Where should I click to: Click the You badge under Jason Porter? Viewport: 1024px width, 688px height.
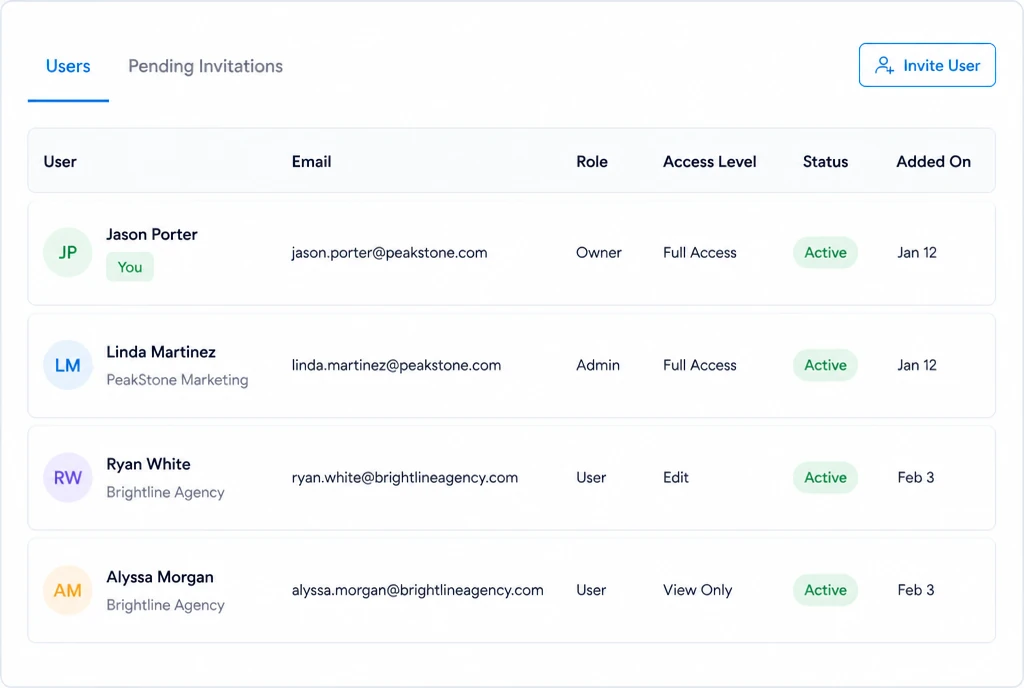coord(130,267)
